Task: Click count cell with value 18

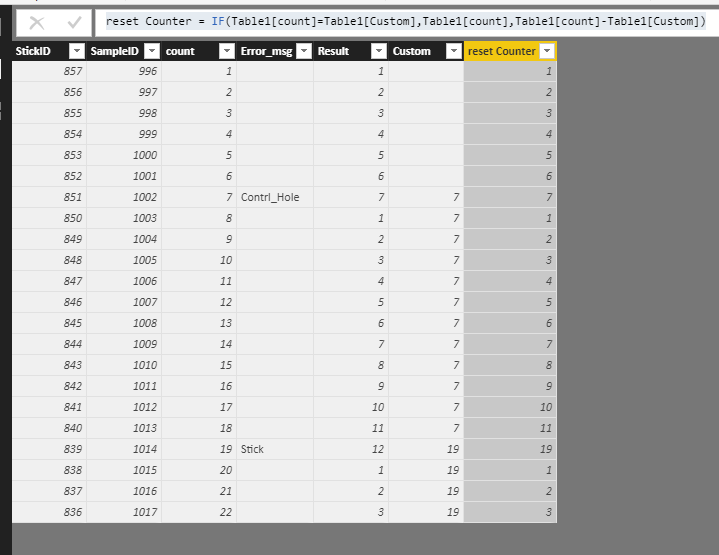Action: [199, 428]
